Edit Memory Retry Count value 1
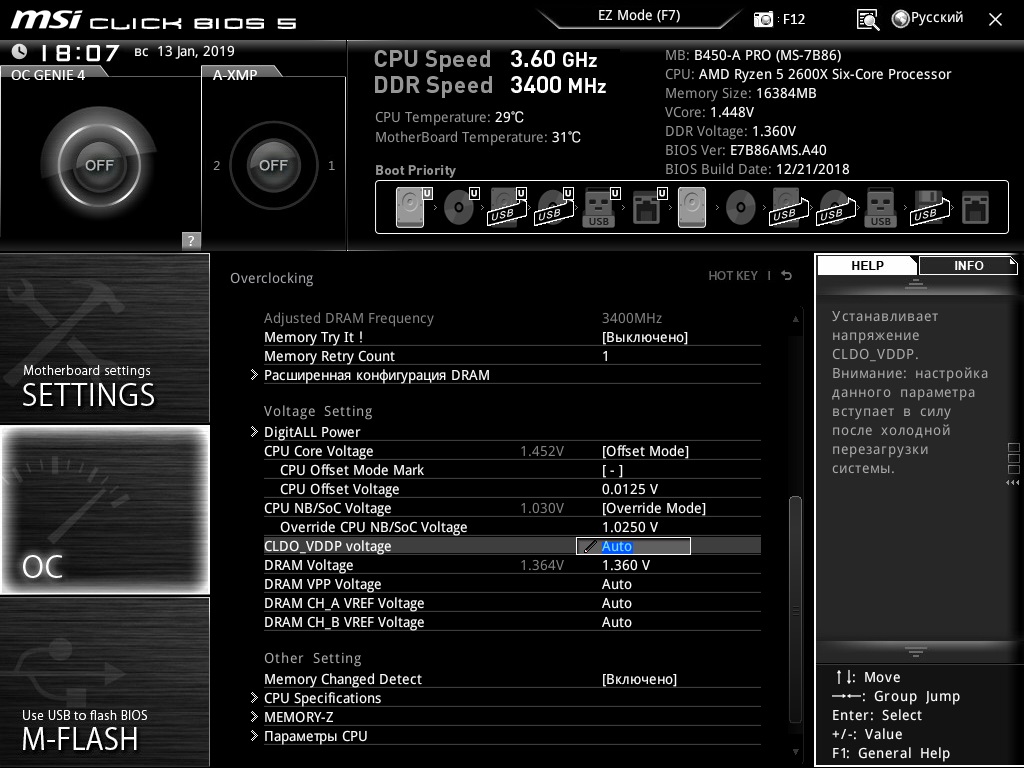Viewport: 1024px width, 768px height. [605, 357]
